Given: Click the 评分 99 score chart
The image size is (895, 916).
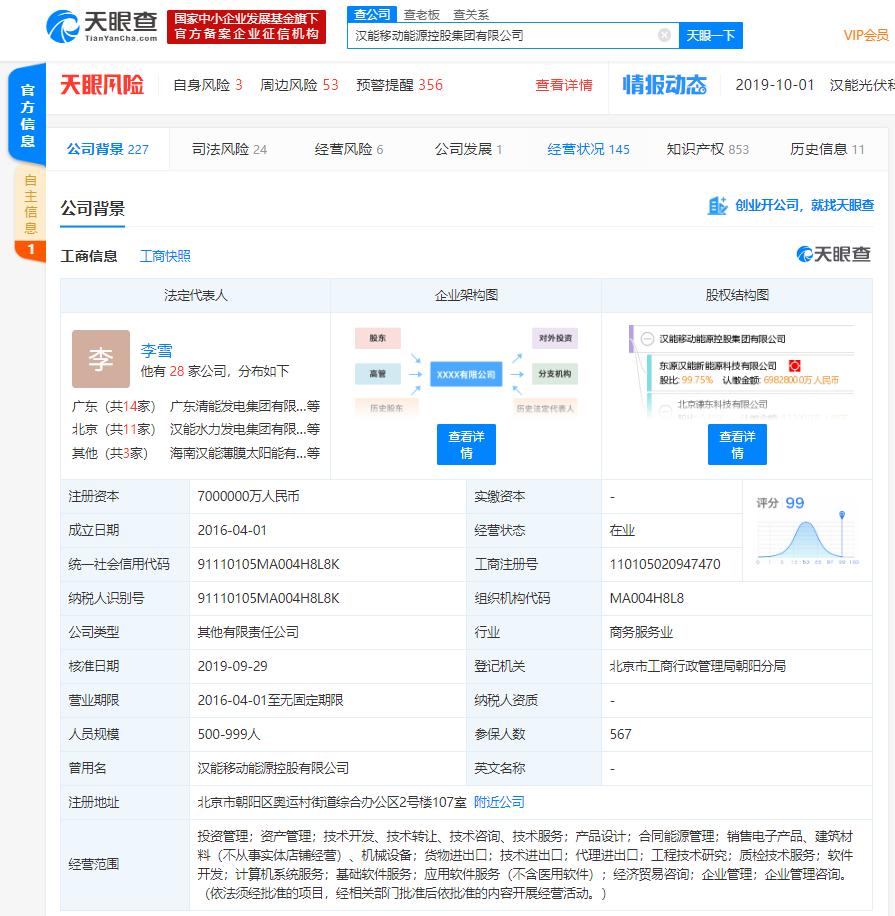Looking at the screenshot, I should tap(807, 530).
